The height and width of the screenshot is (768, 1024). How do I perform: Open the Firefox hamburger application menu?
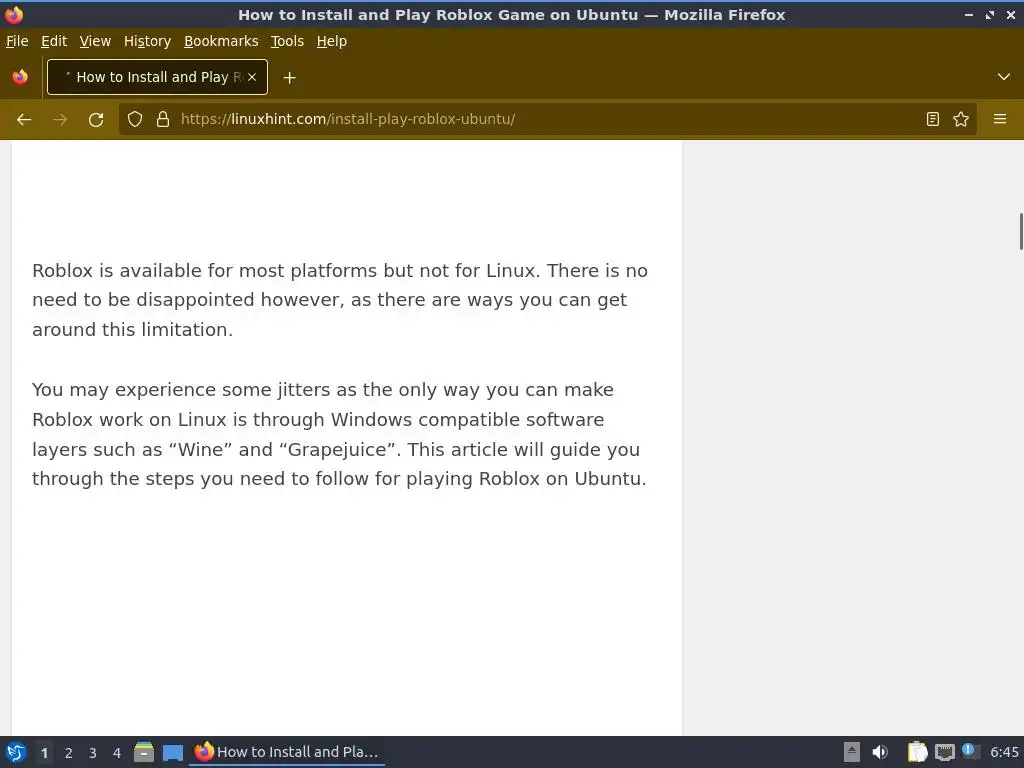tap(1000, 119)
